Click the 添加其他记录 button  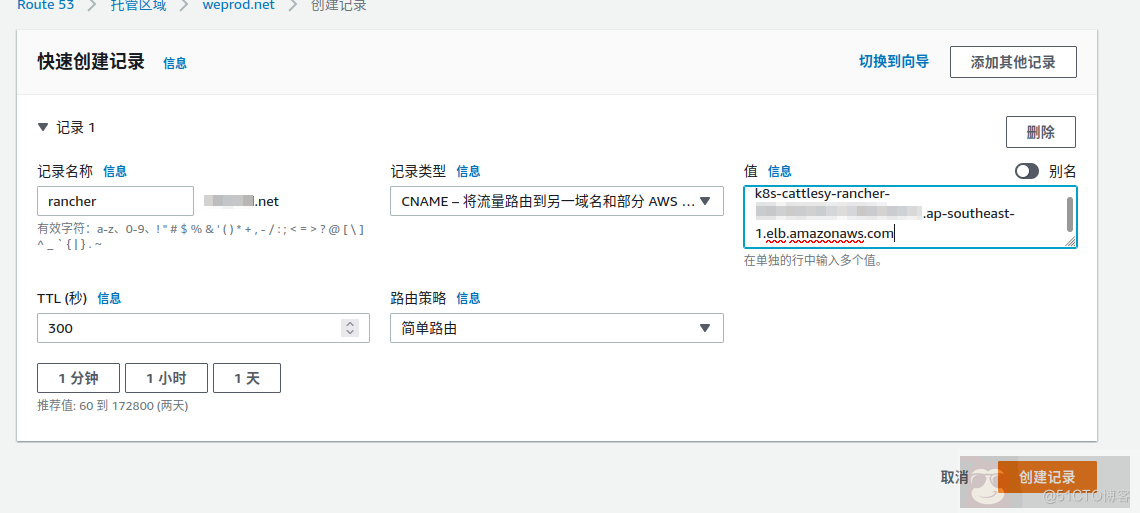pos(1012,62)
